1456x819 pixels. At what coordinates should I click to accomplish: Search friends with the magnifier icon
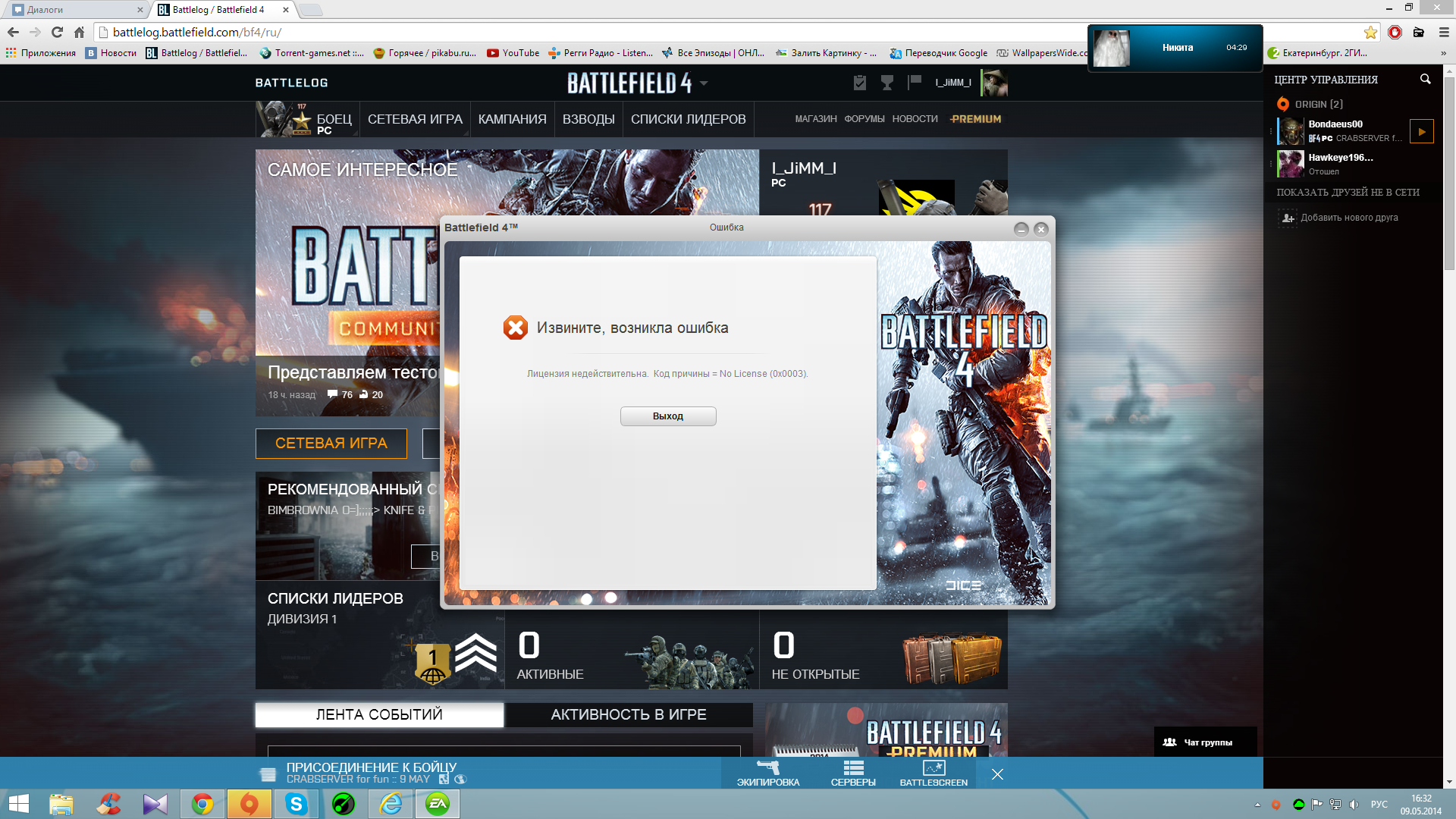[1425, 79]
